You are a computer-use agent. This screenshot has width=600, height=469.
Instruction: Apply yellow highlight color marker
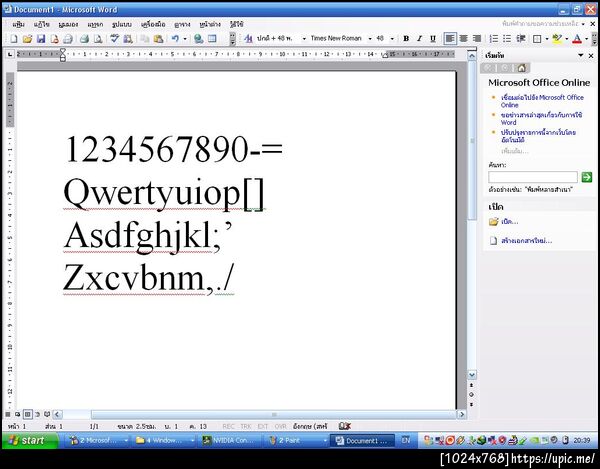pyautogui.click(x=558, y=39)
